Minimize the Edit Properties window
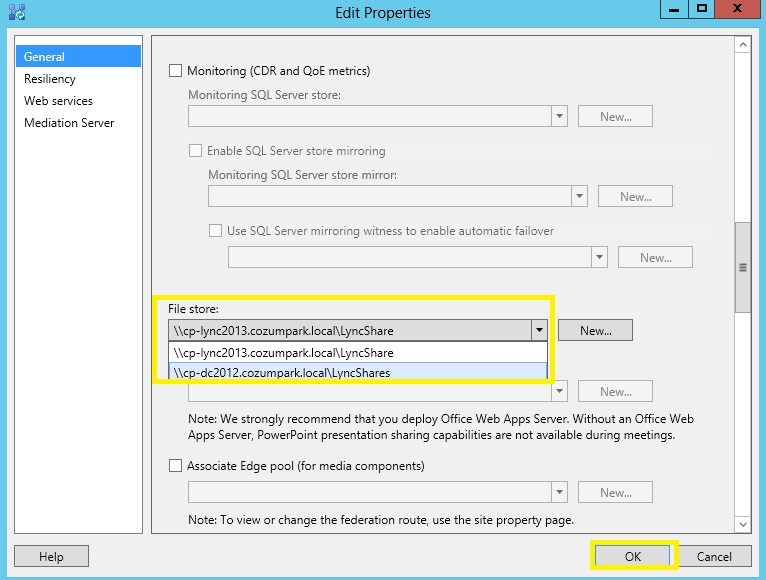 [674, 9]
